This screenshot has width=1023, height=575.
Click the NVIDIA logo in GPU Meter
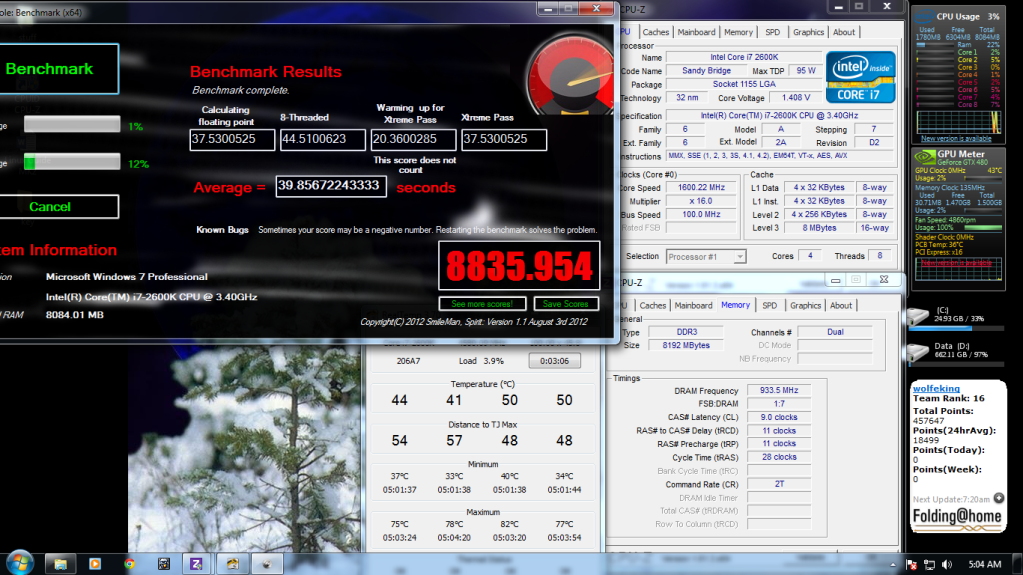[924, 157]
